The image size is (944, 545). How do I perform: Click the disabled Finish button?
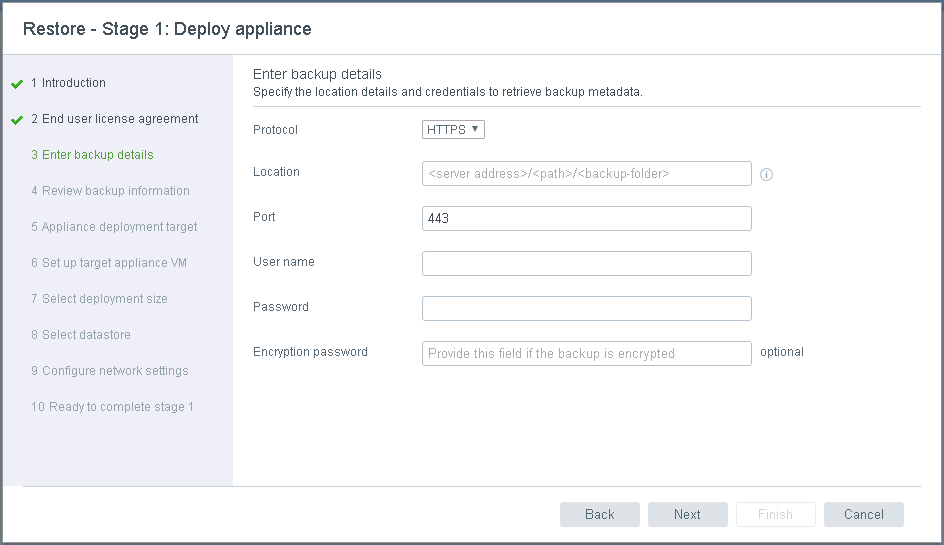[x=775, y=514]
